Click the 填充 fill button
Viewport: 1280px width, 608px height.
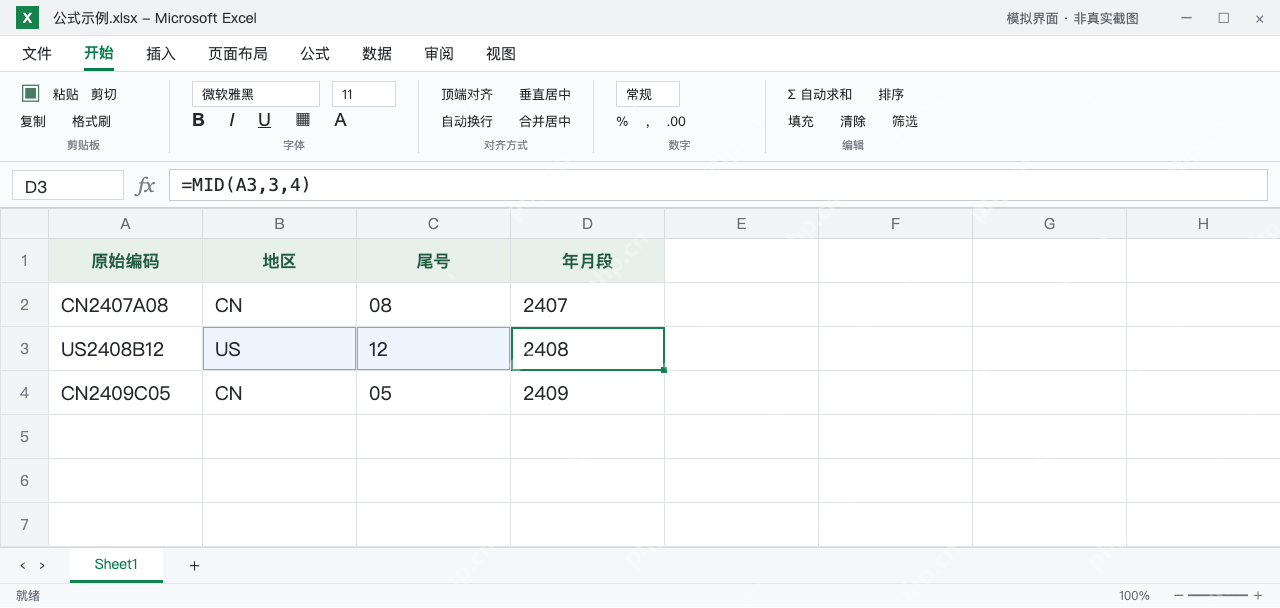pos(801,122)
